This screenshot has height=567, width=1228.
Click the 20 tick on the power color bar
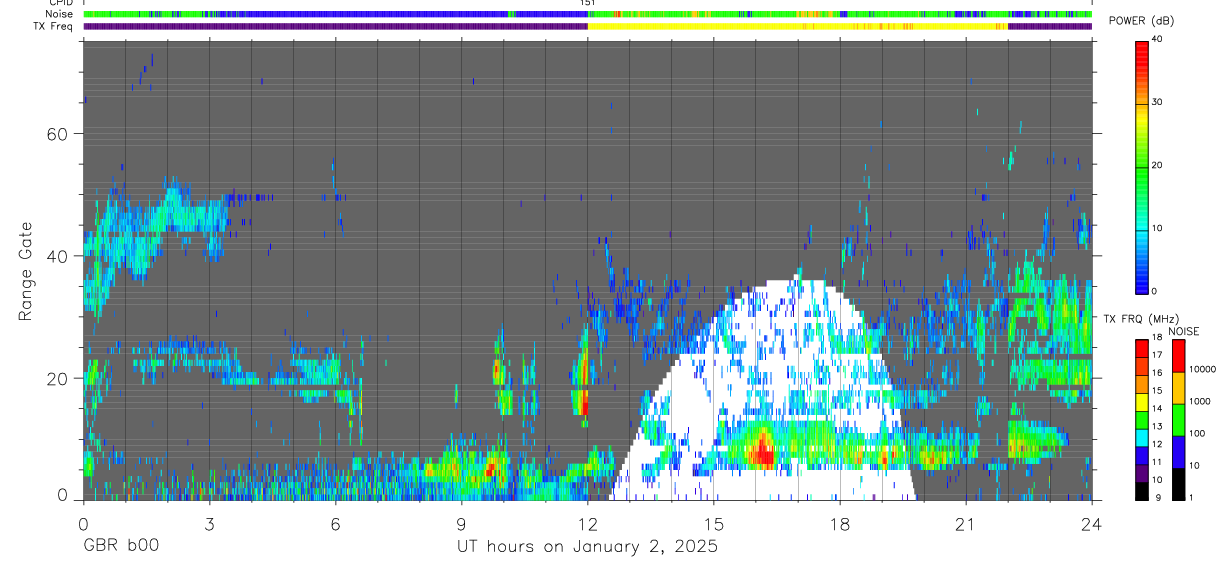tap(1158, 165)
